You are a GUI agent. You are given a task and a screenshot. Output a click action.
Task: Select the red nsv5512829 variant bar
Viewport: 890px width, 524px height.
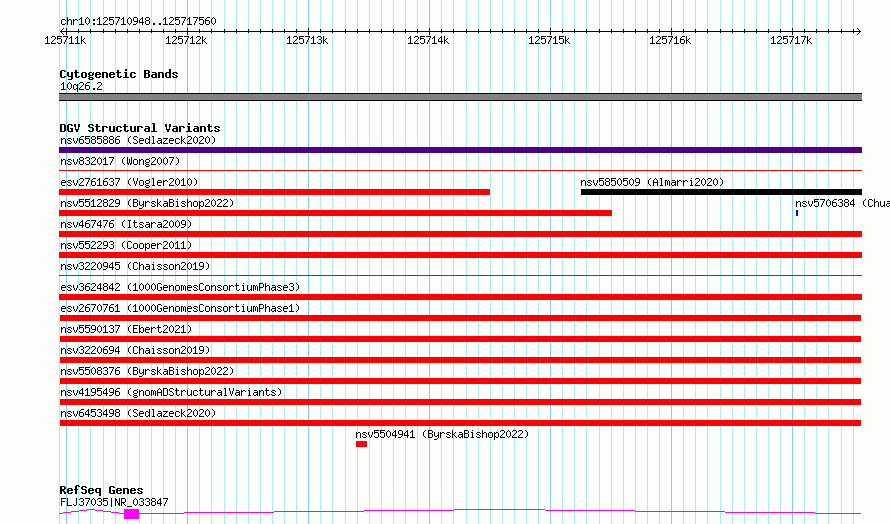click(x=335, y=213)
